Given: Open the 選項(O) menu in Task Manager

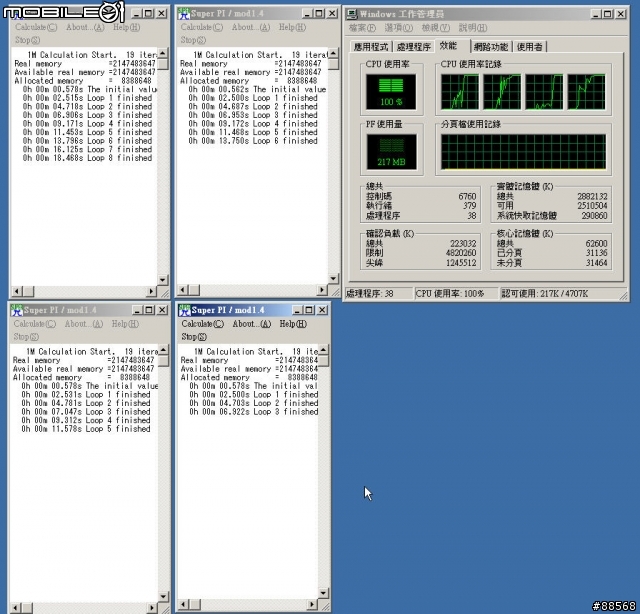Looking at the screenshot, I should tap(398, 28).
